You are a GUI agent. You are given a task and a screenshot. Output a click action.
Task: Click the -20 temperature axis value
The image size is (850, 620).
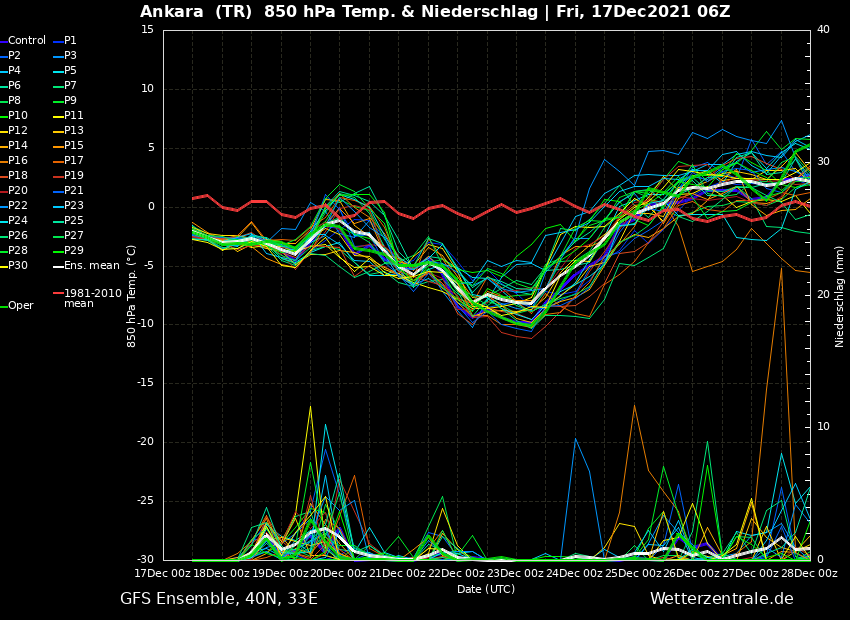[x=145, y=442]
